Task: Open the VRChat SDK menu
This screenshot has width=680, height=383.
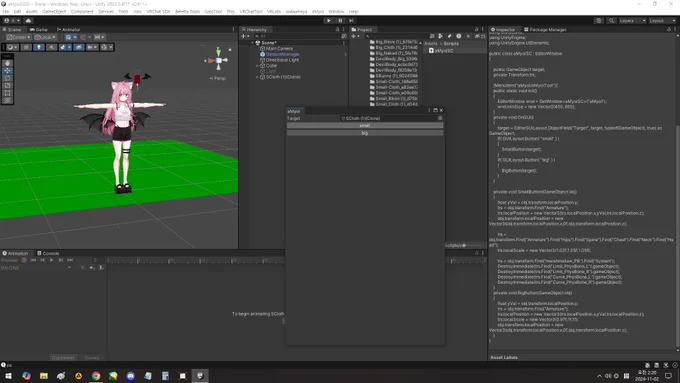Action: tap(158, 11)
